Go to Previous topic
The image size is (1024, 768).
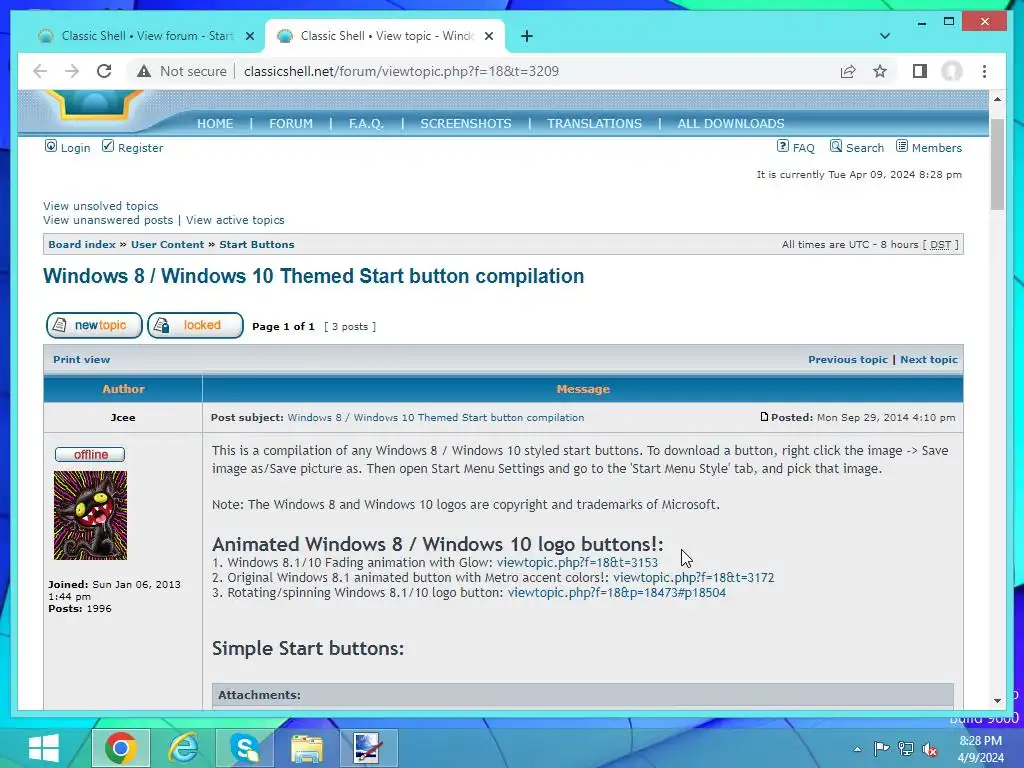tap(848, 359)
